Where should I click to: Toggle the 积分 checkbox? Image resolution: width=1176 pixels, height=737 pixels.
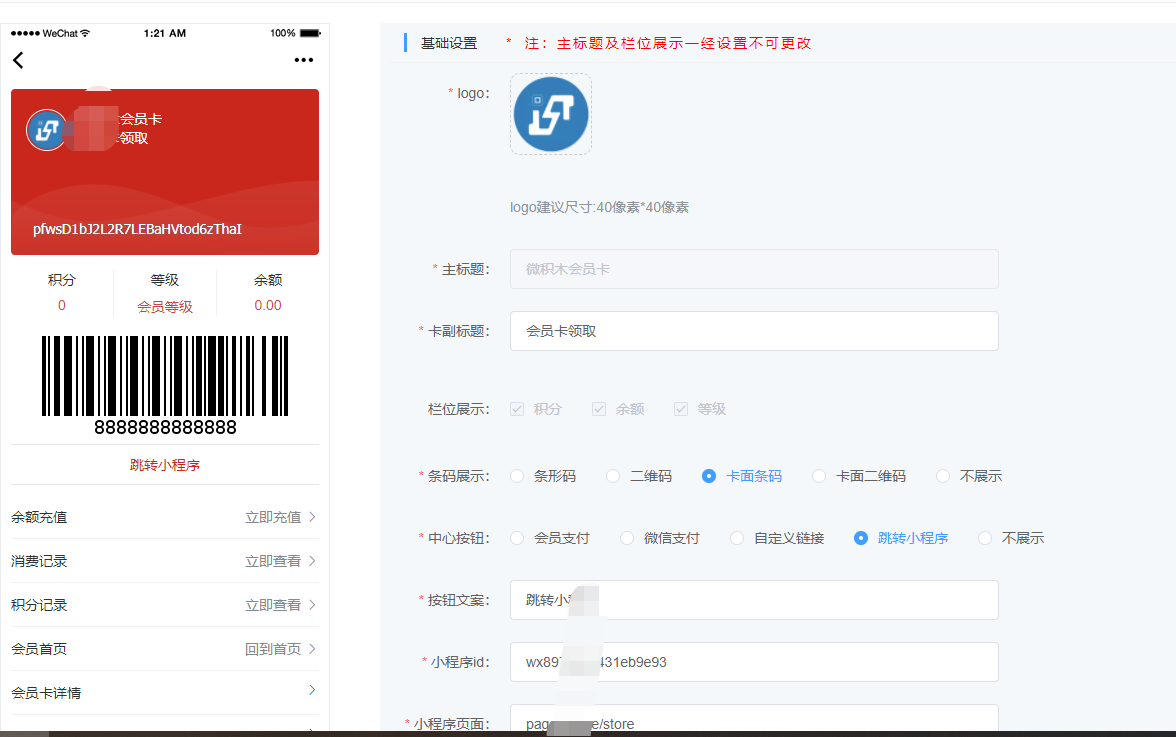pos(517,409)
